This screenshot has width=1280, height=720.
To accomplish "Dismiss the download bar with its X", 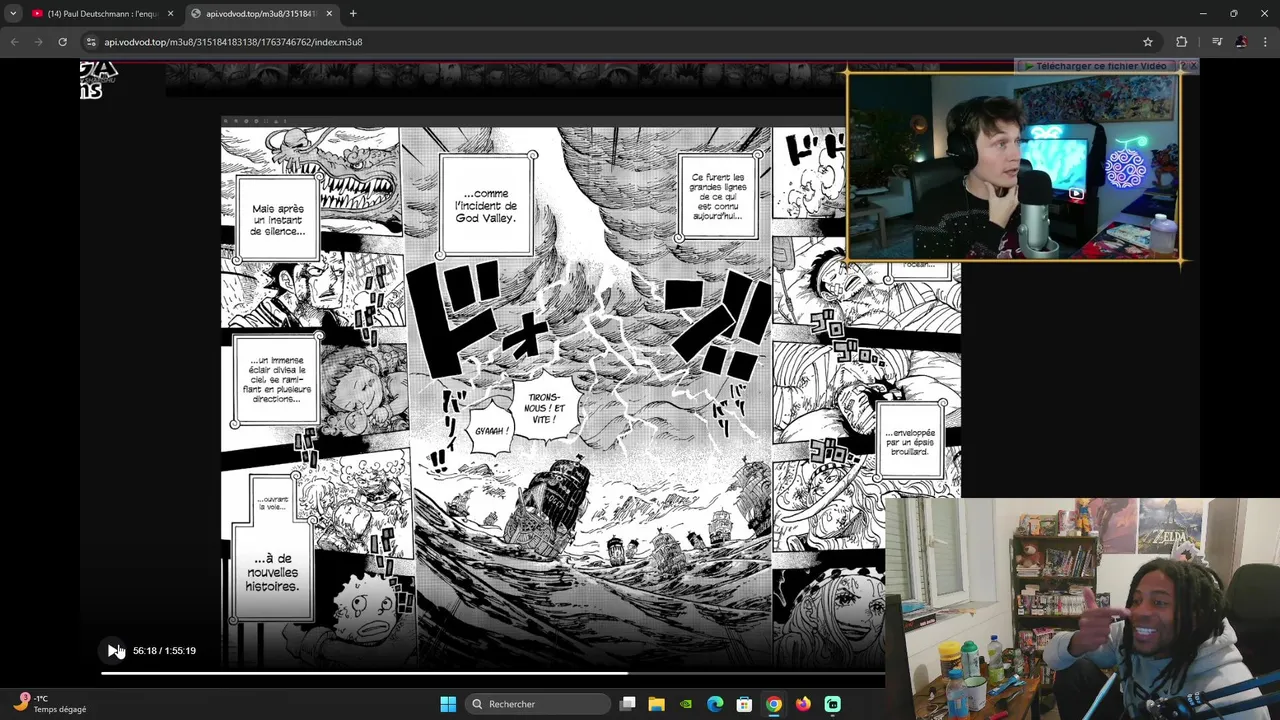I will click(x=1192, y=66).
